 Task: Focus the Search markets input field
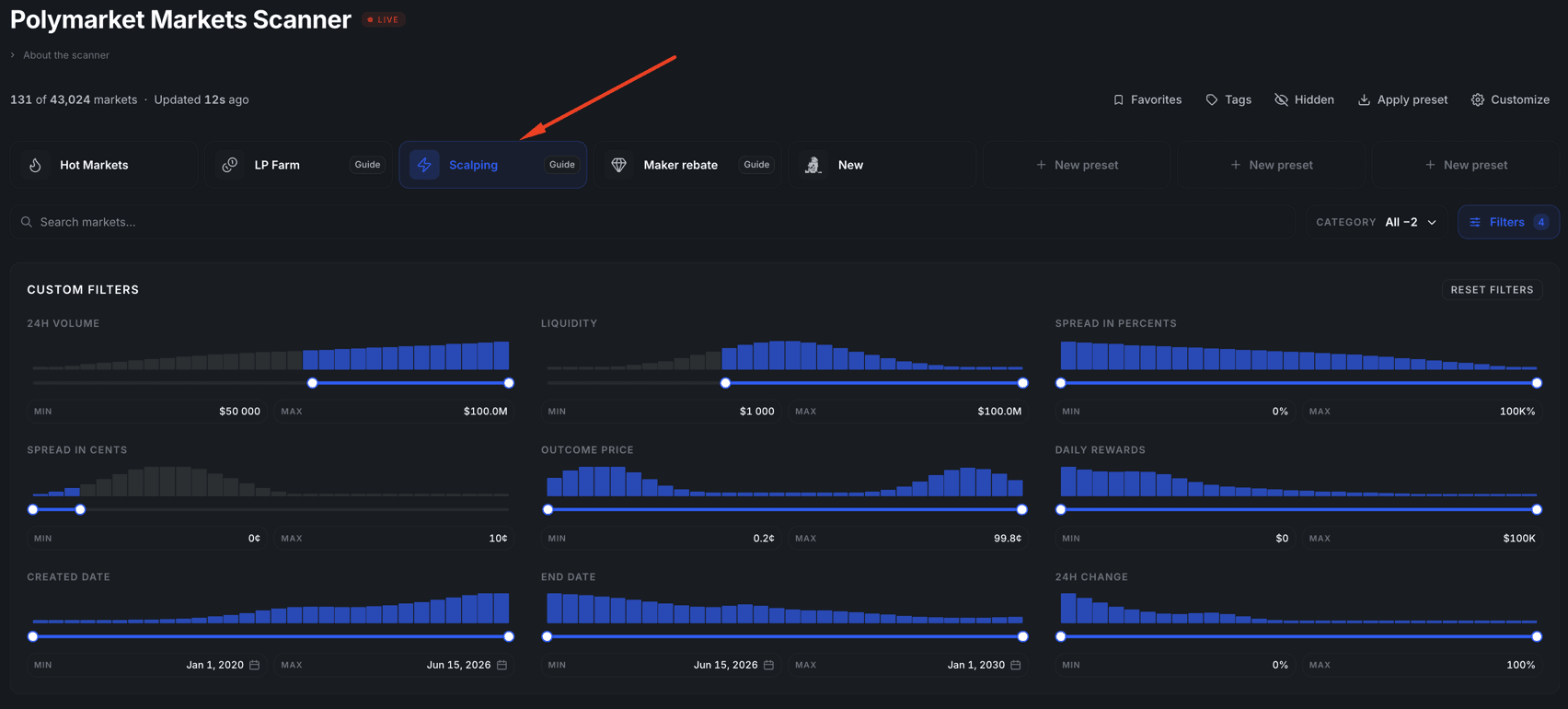653,222
